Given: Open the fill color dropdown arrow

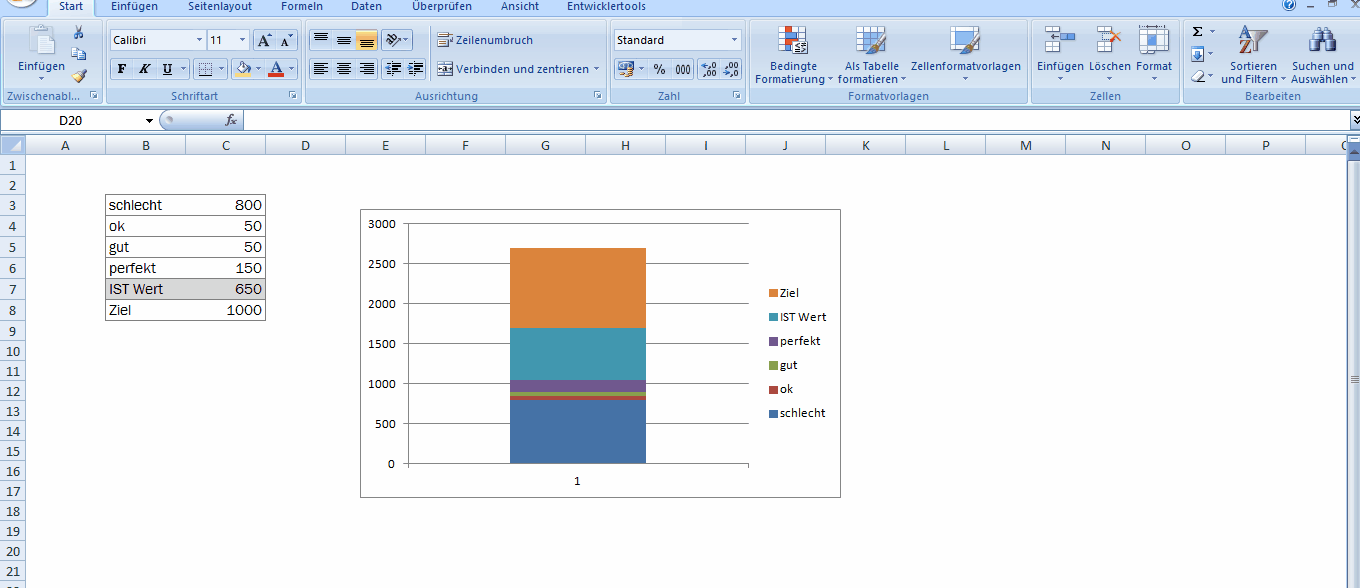Looking at the screenshot, I should 259,69.
